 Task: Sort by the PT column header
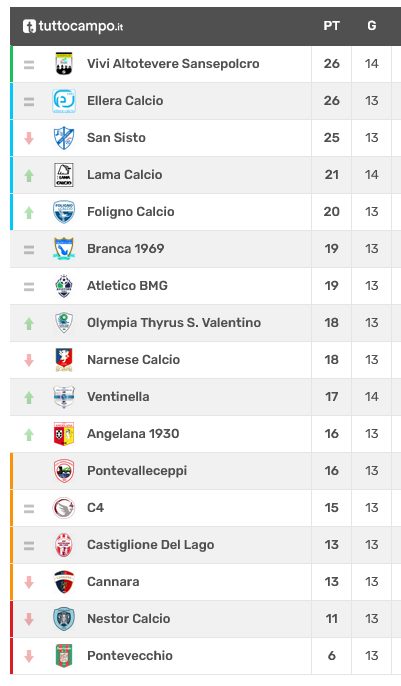click(331, 26)
